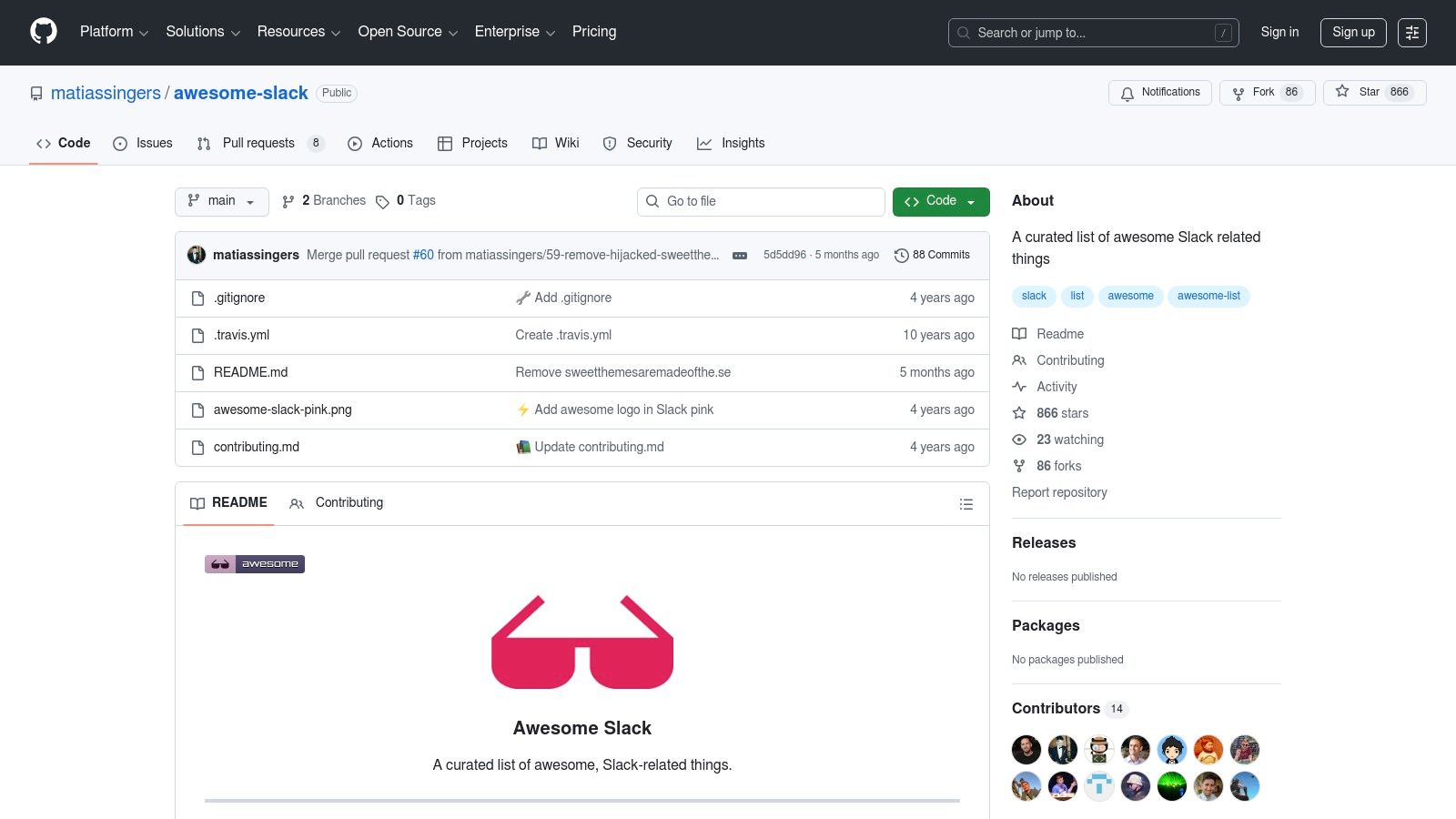Expand the Open Source menu
Screen dimensions: 1456x819
408,32
